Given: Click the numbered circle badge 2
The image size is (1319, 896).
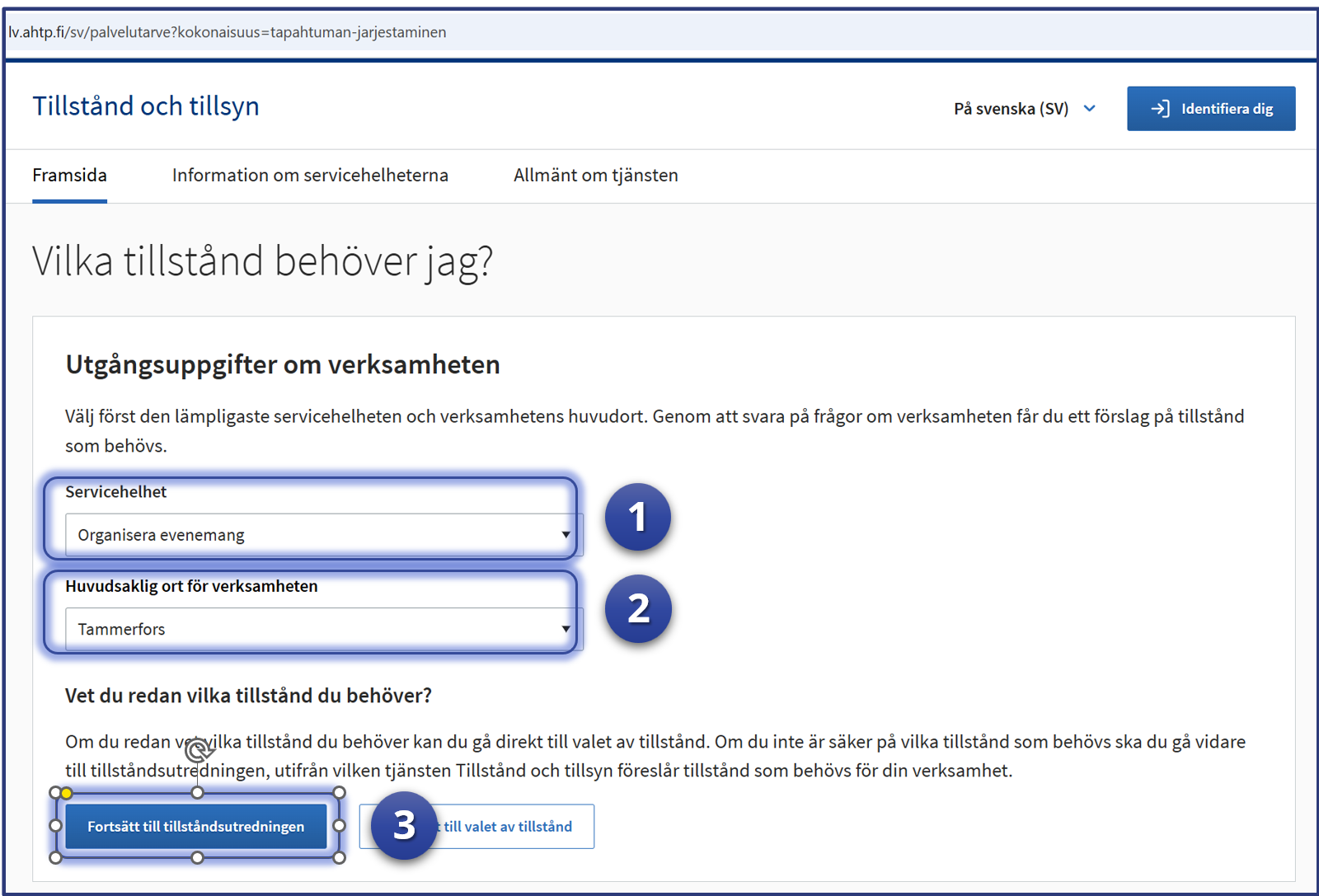Looking at the screenshot, I should point(637,609).
